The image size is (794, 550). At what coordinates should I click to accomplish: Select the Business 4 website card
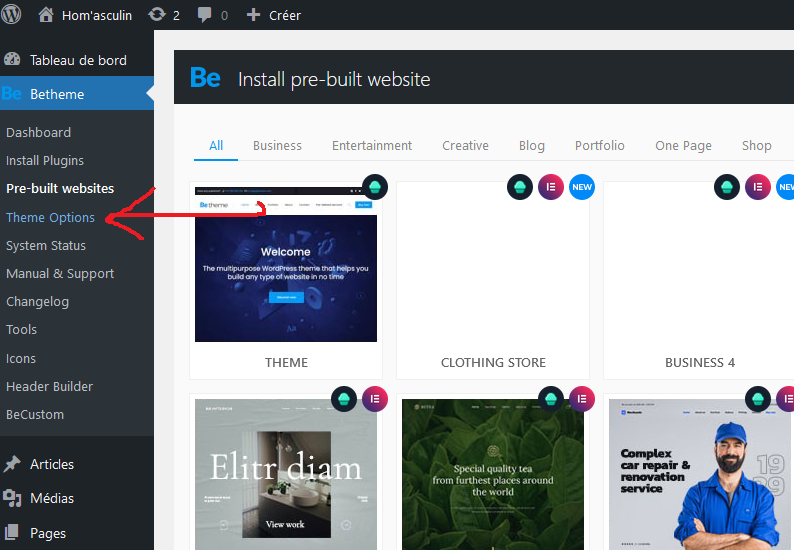700,280
